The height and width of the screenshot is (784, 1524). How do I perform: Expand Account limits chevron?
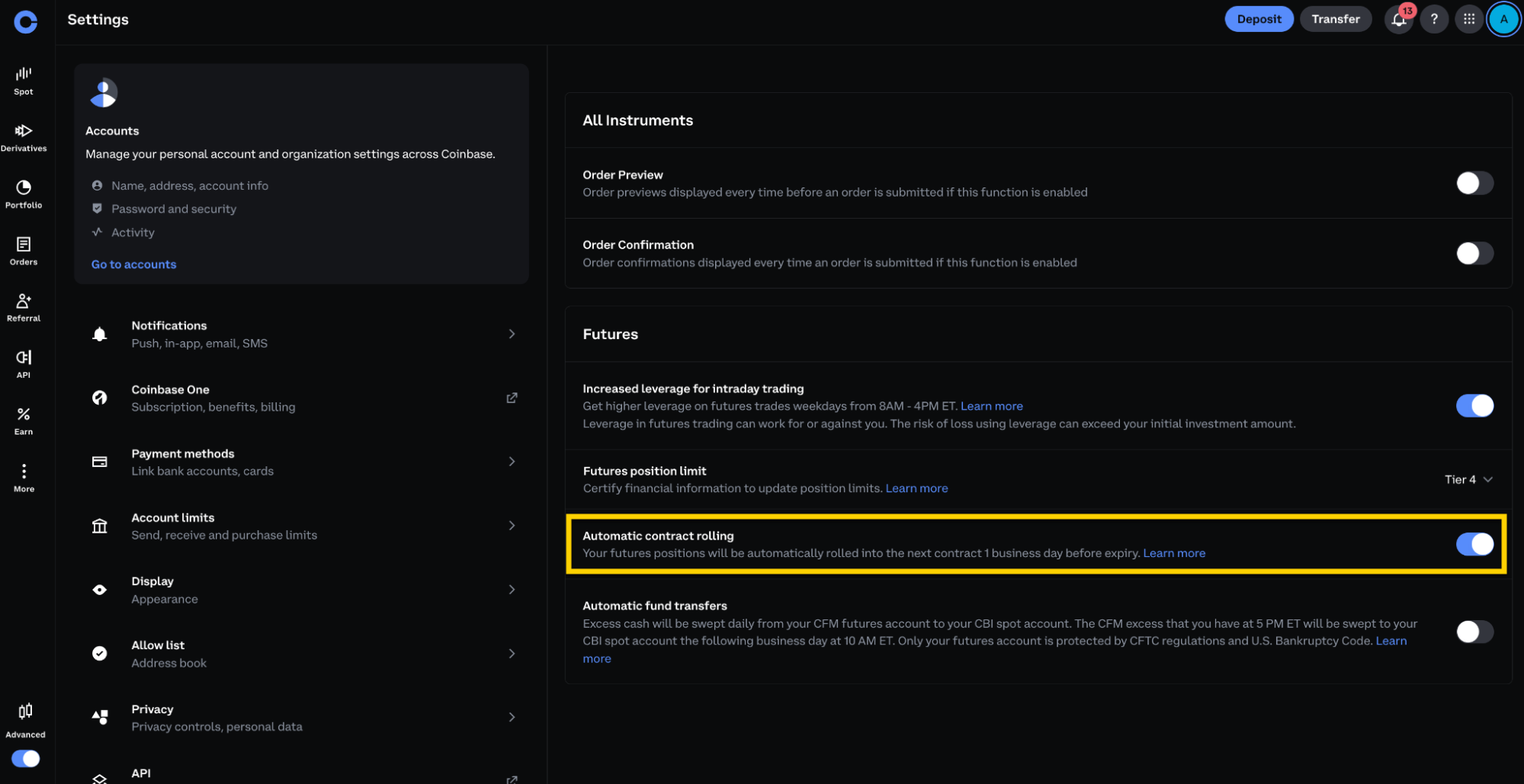(512, 526)
